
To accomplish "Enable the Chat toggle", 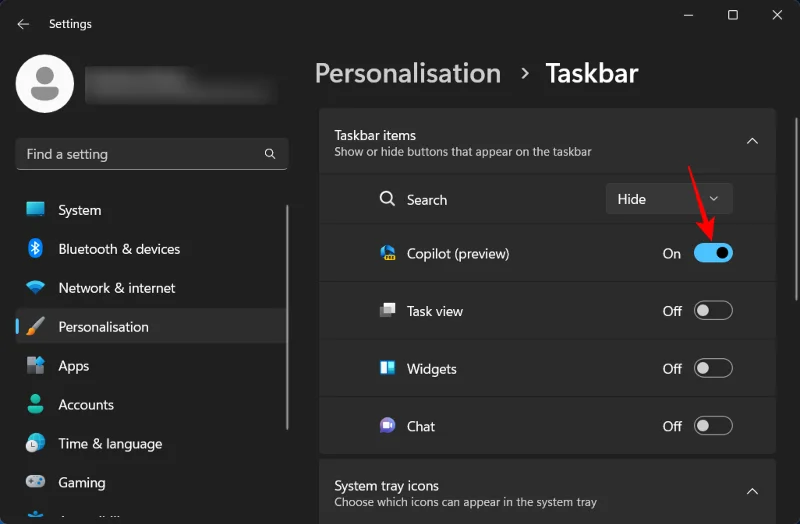I will 713,426.
